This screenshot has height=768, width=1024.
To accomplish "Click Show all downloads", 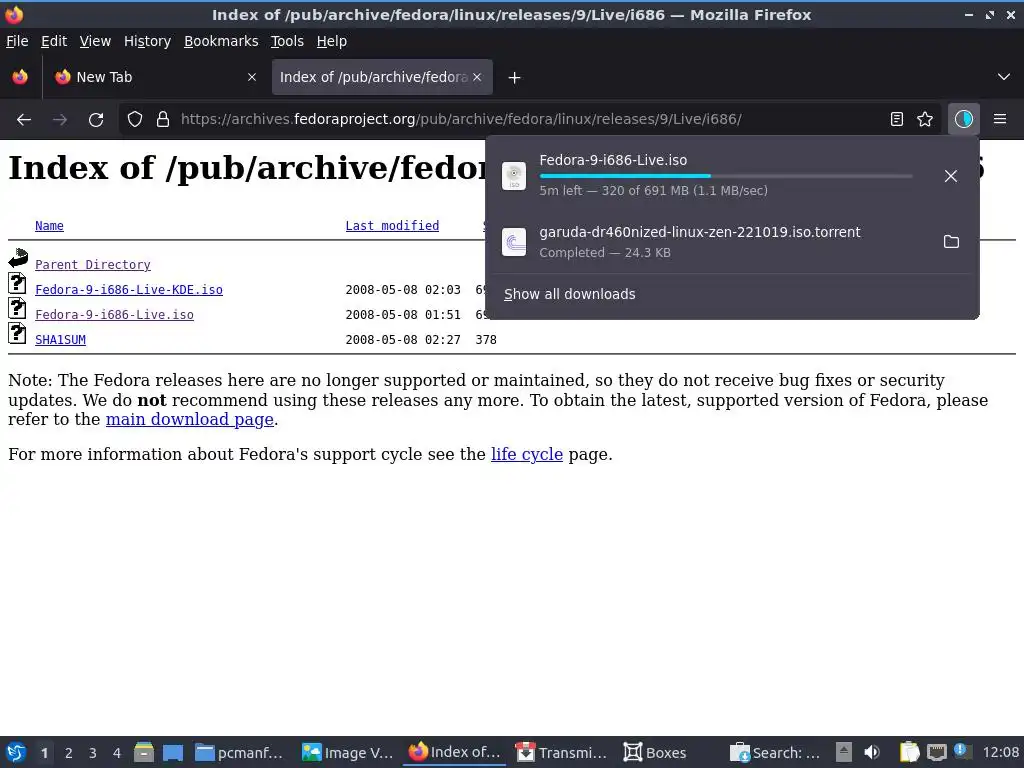I will point(569,294).
